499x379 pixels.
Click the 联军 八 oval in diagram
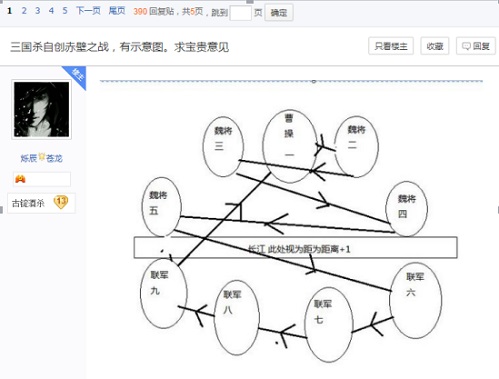point(237,318)
